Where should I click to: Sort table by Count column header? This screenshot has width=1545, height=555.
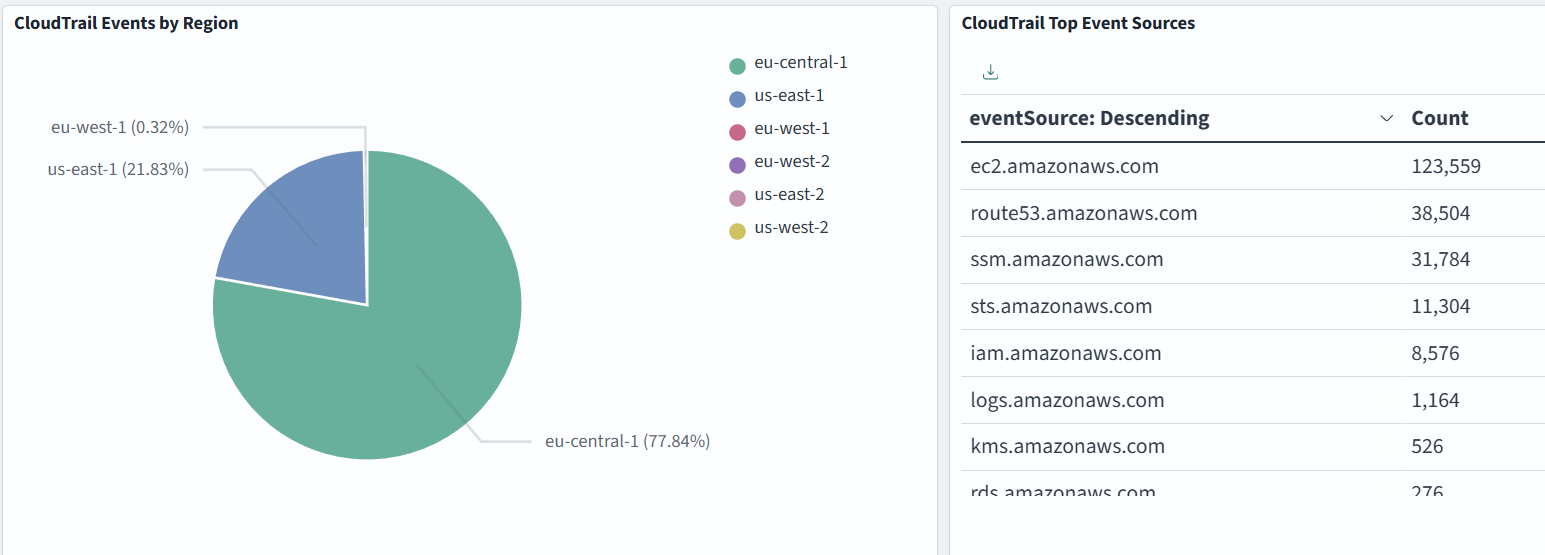[1439, 119]
